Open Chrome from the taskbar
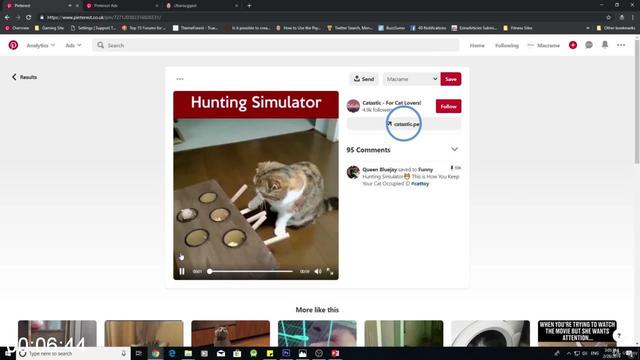Viewport: 640px width, 360px height. pos(156,353)
